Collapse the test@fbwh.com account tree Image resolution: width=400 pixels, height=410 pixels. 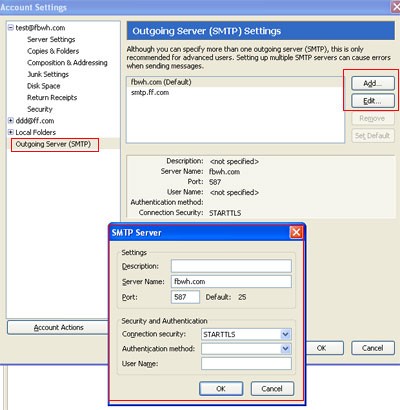(11, 28)
